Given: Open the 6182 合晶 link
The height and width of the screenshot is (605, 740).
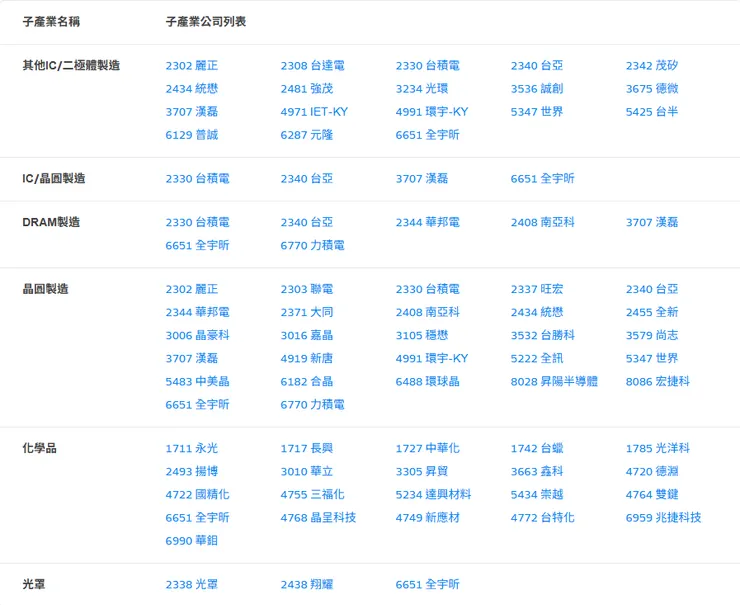Looking at the screenshot, I should (x=307, y=382).
